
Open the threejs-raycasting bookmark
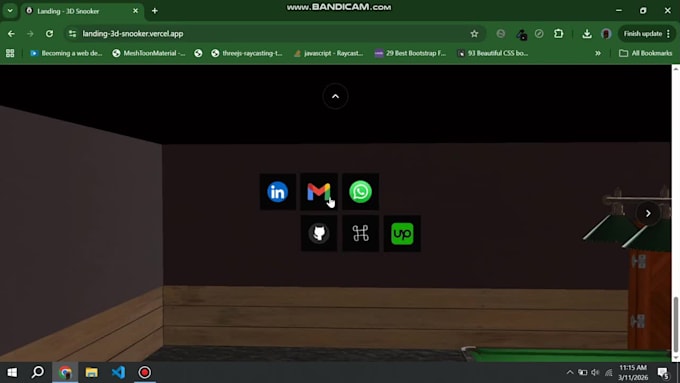(x=247, y=53)
